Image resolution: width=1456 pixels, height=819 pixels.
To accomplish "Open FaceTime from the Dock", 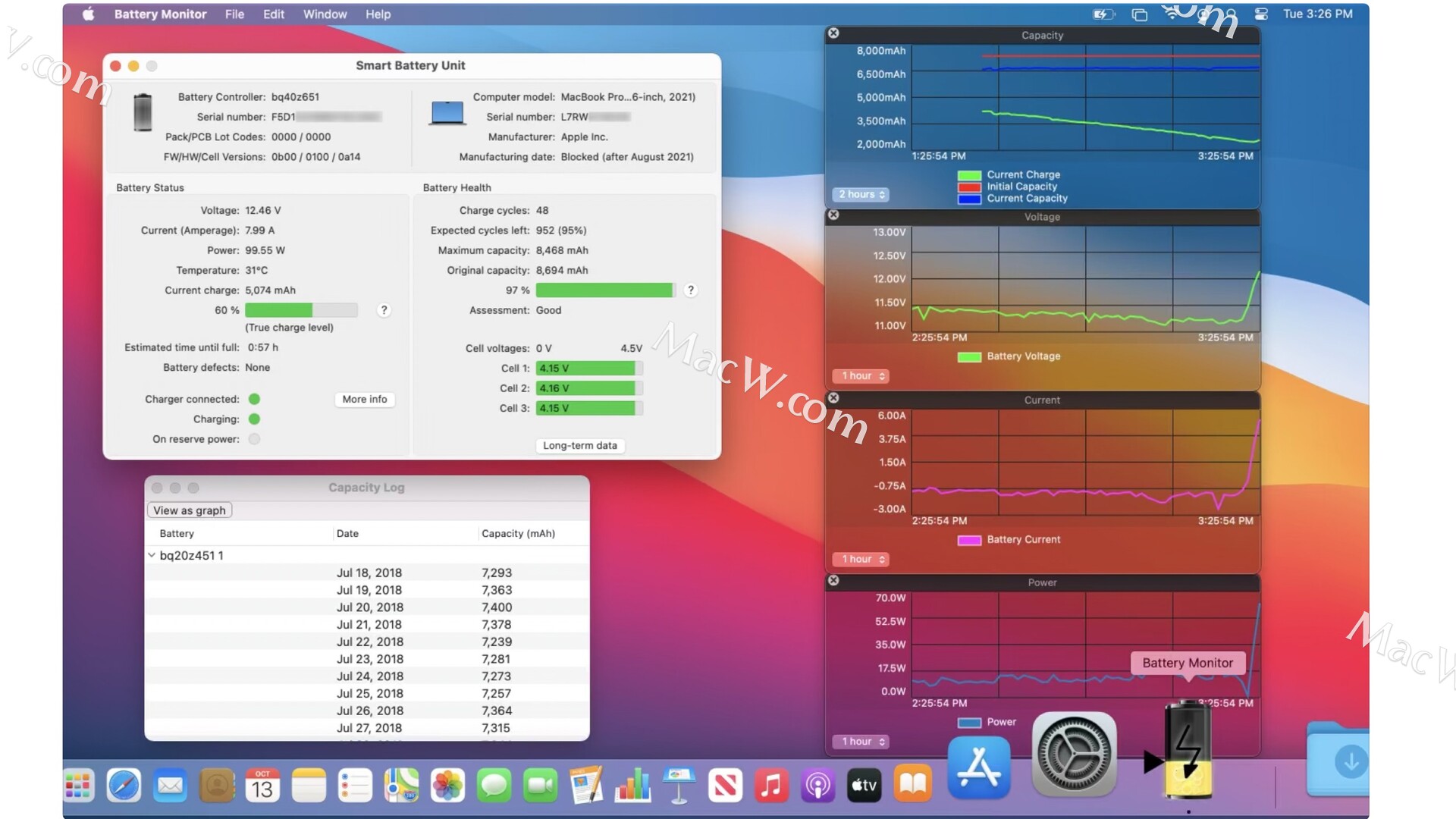I will point(540,785).
